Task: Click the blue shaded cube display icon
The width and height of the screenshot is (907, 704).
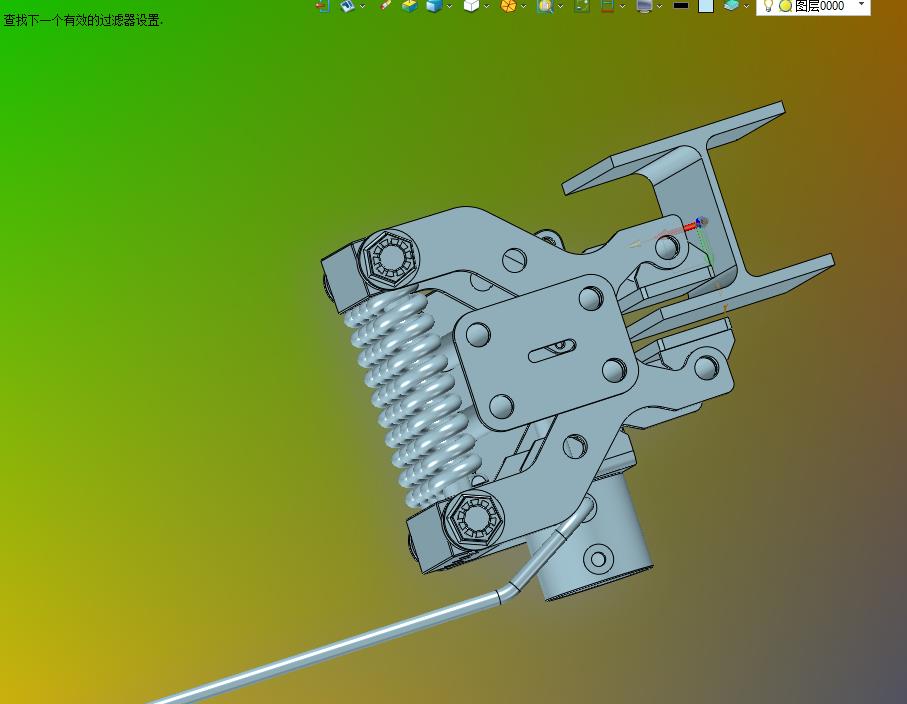Action: [434, 6]
